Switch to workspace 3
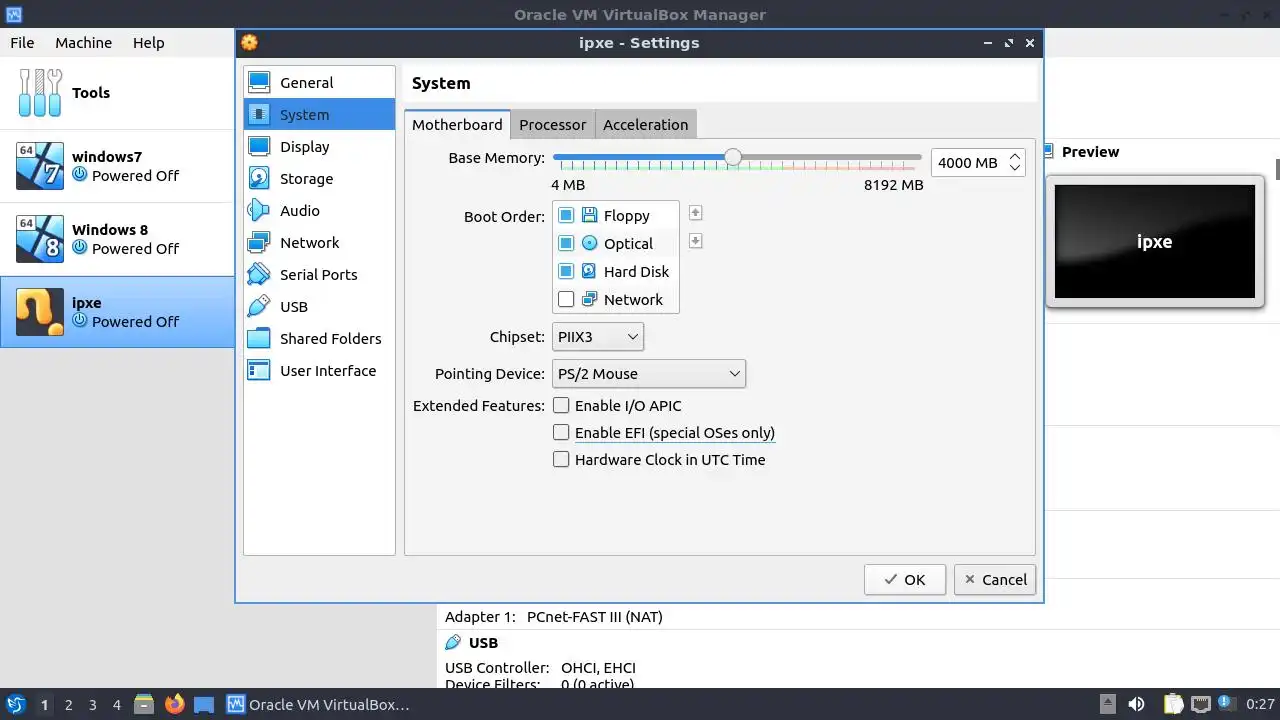1280x720 pixels. (92, 705)
